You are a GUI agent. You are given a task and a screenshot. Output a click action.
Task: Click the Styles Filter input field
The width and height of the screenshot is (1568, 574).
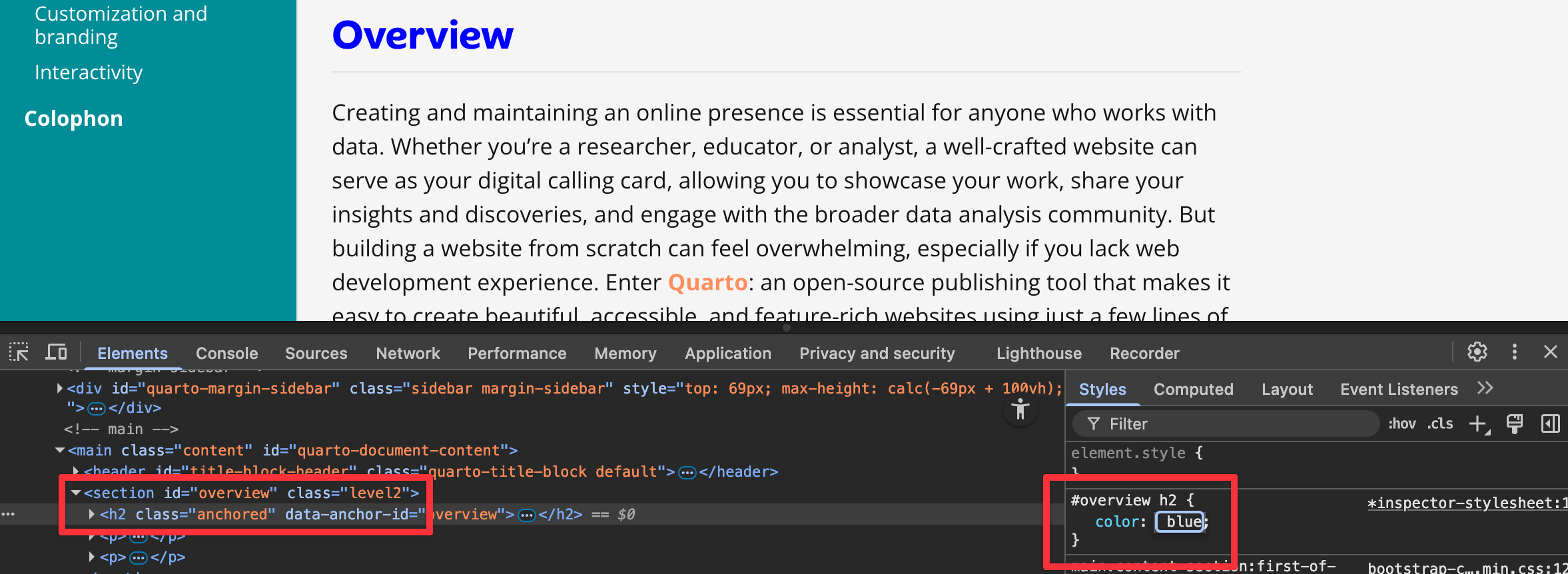(x=1232, y=424)
